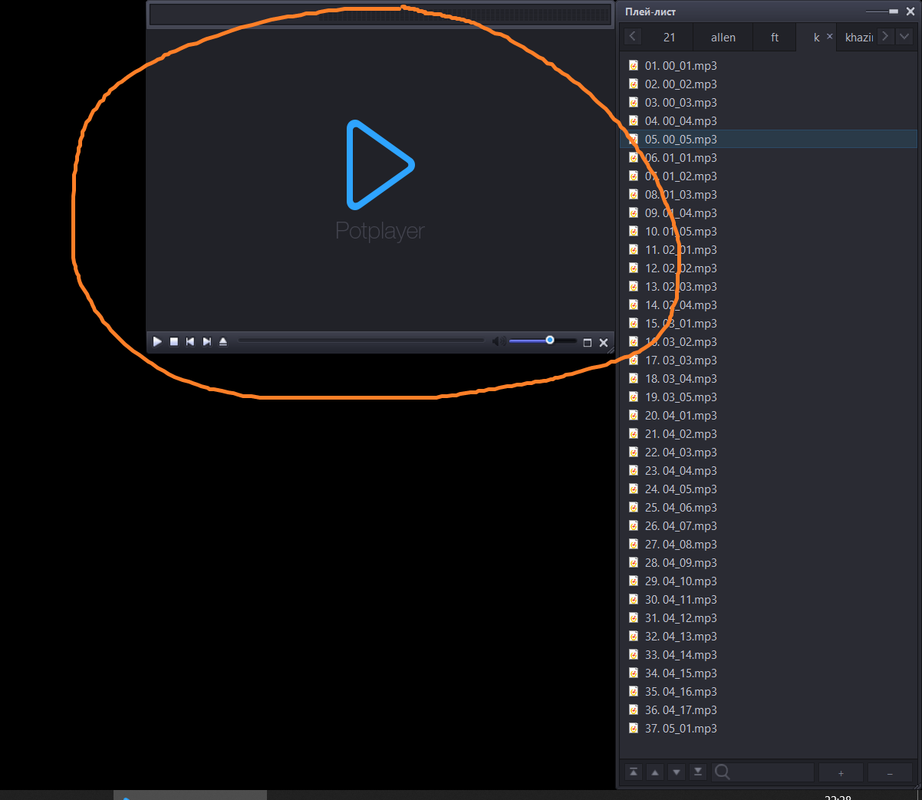
Task: Go to the previous track
Action: coord(190,342)
